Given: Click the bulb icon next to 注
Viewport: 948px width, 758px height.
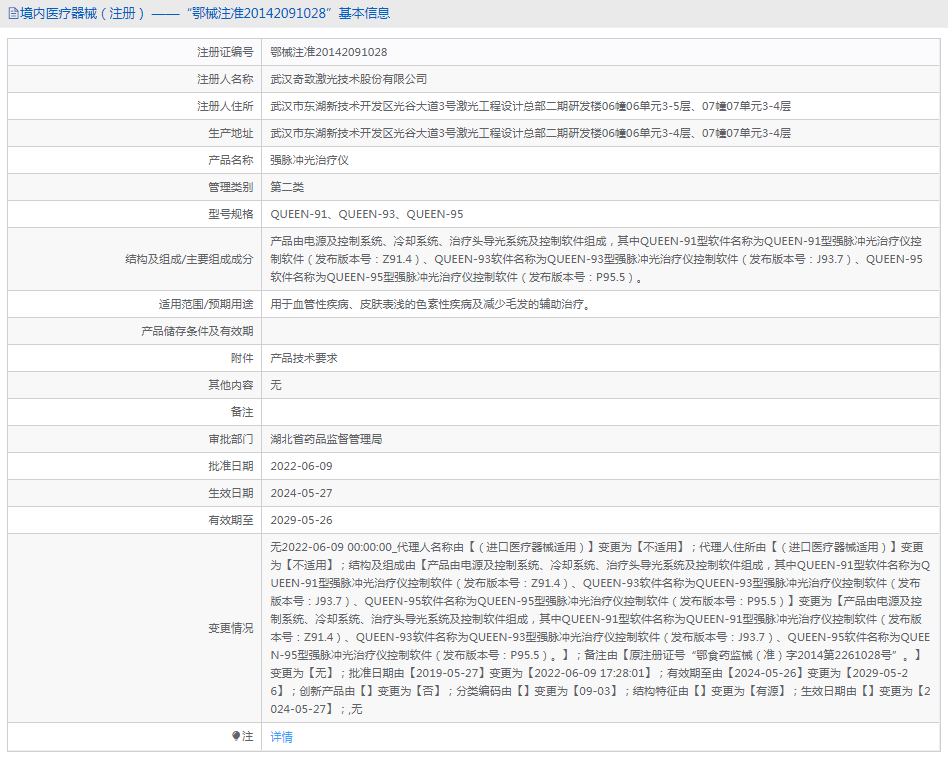Looking at the screenshot, I should [x=236, y=736].
